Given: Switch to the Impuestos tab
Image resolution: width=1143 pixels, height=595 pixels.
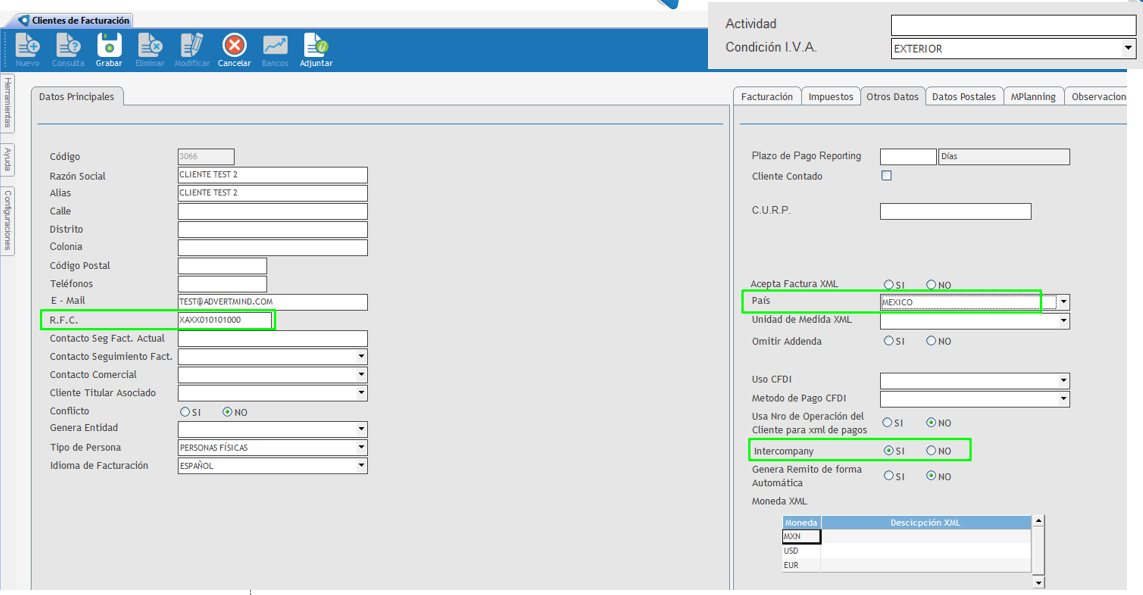Looking at the screenshot, I should [830, 96].
